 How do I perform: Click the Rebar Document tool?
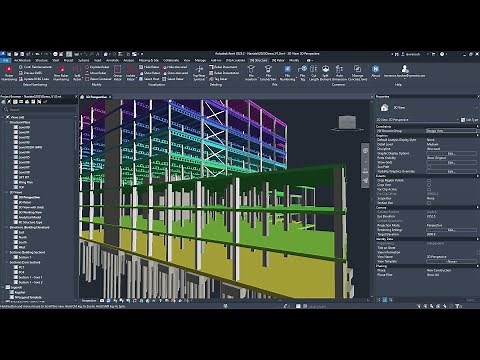pyautogui.click(x=223, y=67)
